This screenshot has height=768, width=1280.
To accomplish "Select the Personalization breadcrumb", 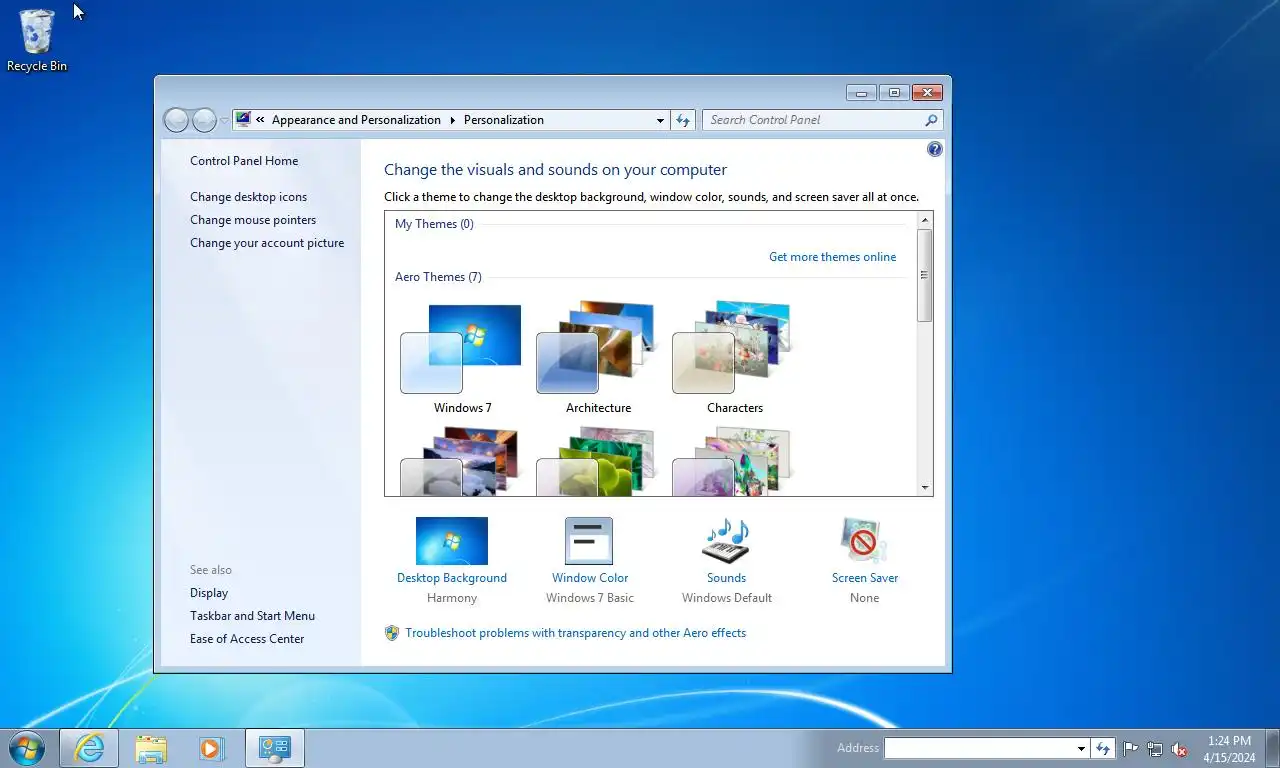I will 504,120.
